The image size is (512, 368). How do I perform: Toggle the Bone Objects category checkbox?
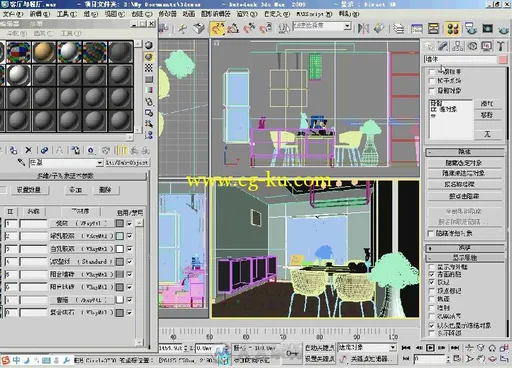[x=432, y=90]
